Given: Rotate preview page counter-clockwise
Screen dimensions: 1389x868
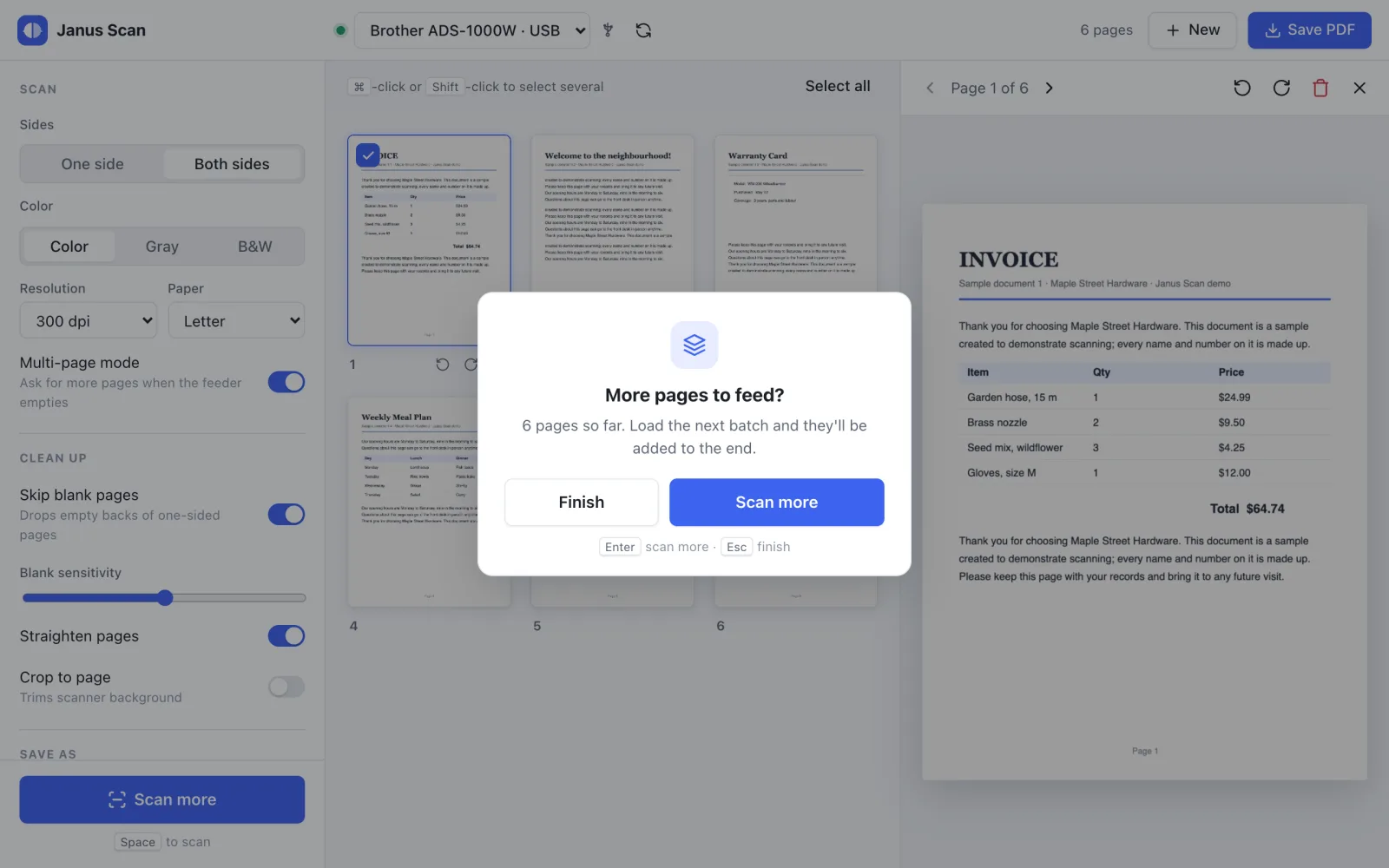Looking at the screenshot, I should [1242, 88].
